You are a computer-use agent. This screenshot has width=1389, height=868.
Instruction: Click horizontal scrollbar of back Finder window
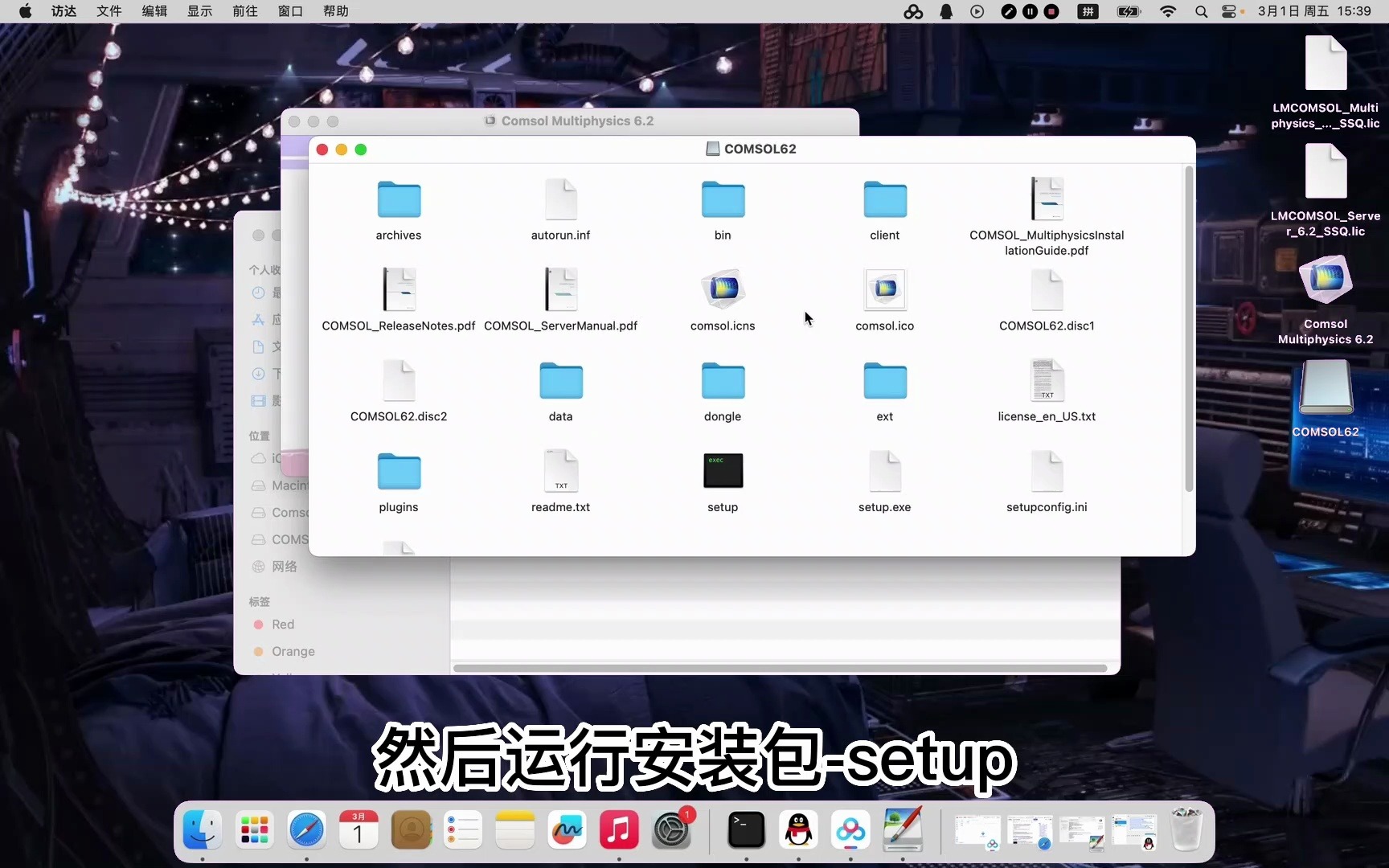pyautogui.click(x=780, y=668)
